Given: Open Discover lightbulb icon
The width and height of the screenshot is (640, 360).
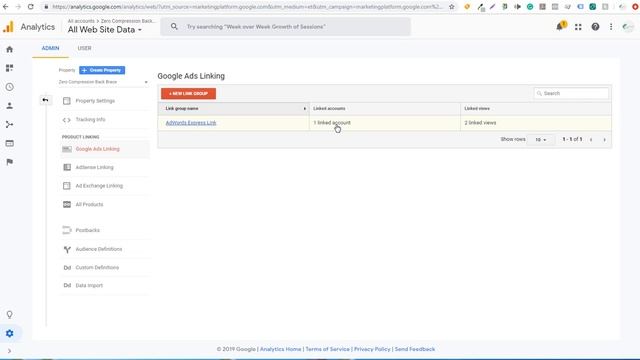Looking at the screenshot, I should click(x=9, y=315).
